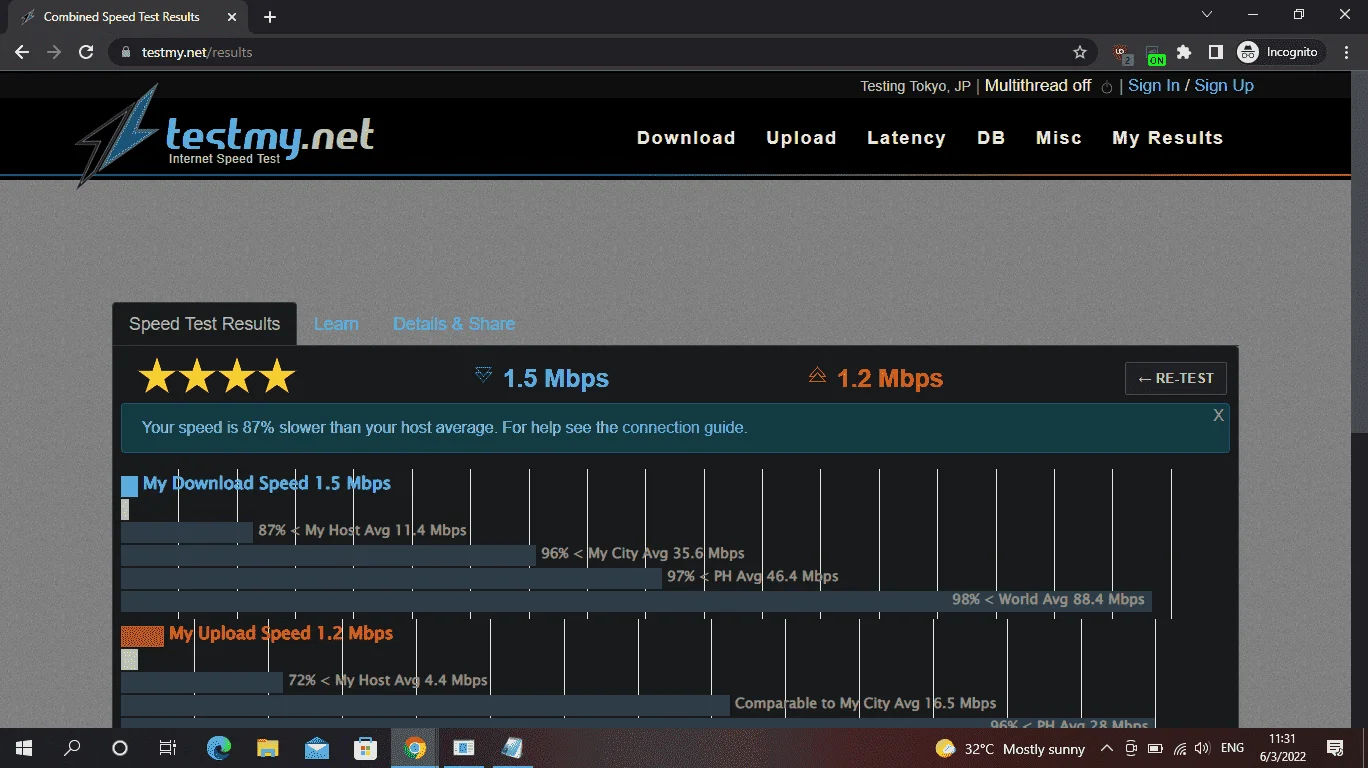
Task: Click the orange upload speed swatch
Action: (142, 636)
